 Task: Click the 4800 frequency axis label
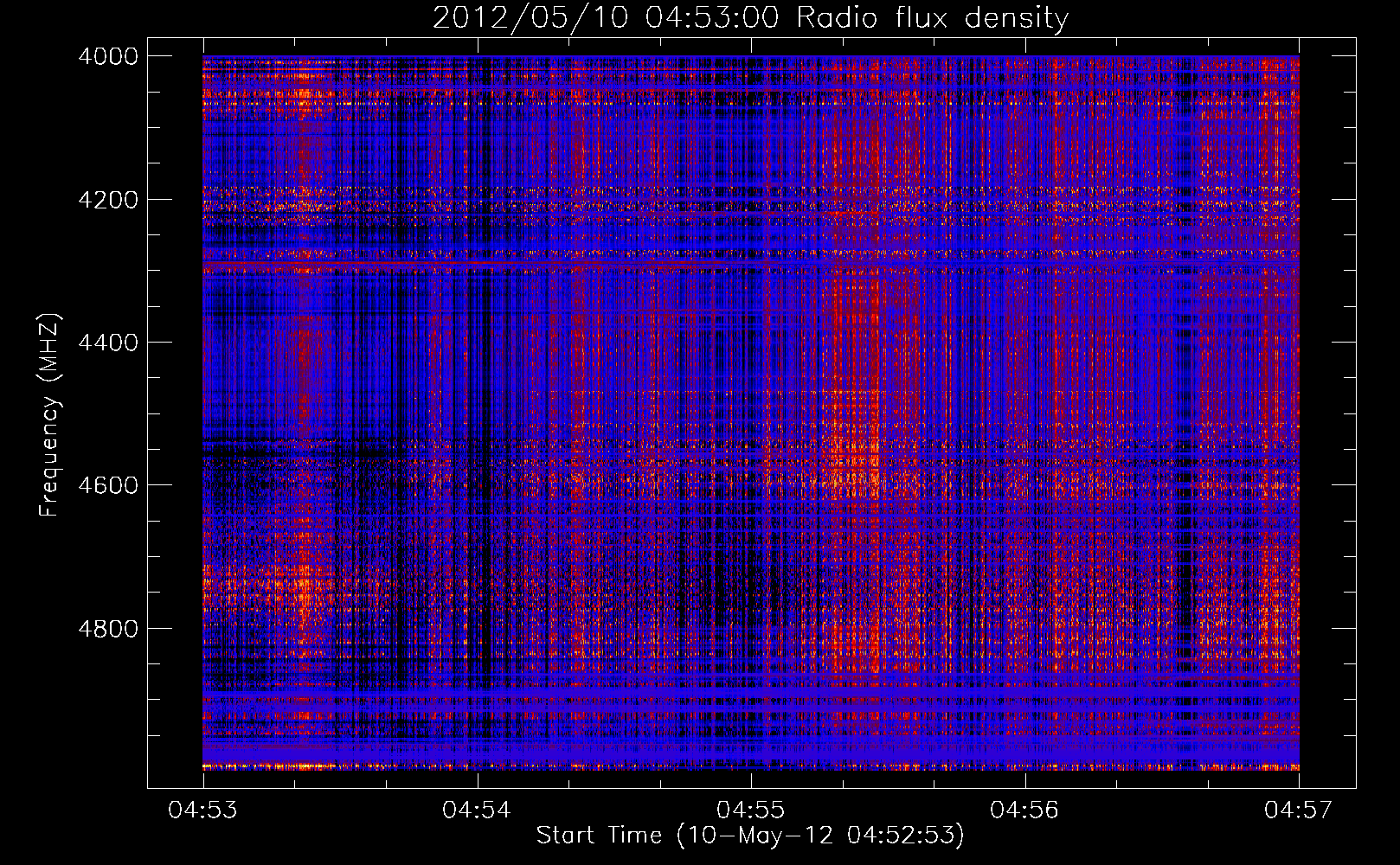pos(108,629)
